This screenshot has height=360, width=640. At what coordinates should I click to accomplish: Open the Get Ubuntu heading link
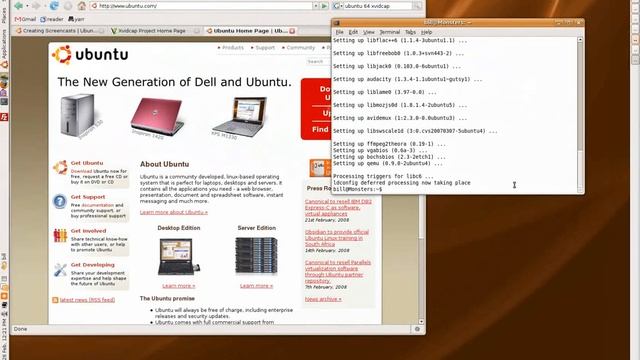tap(87, 163)
